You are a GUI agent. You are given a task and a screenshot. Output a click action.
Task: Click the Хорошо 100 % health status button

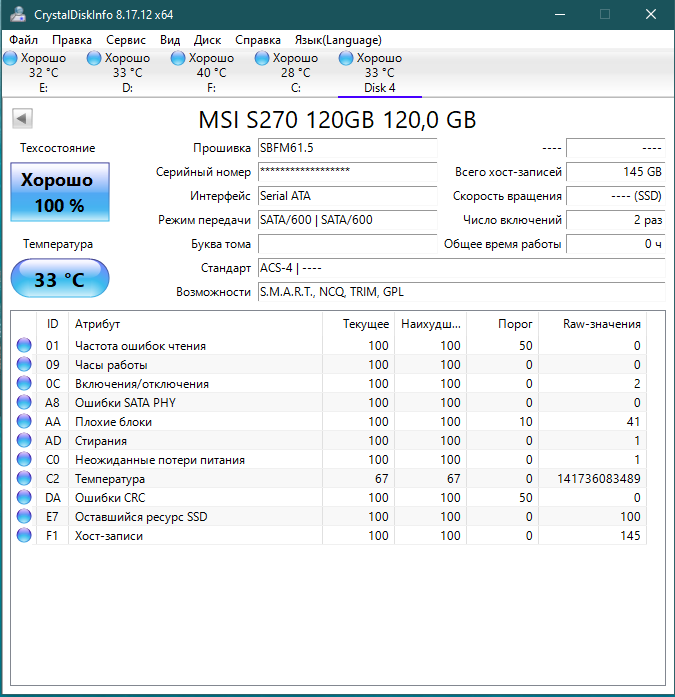[x=60, y=192]
